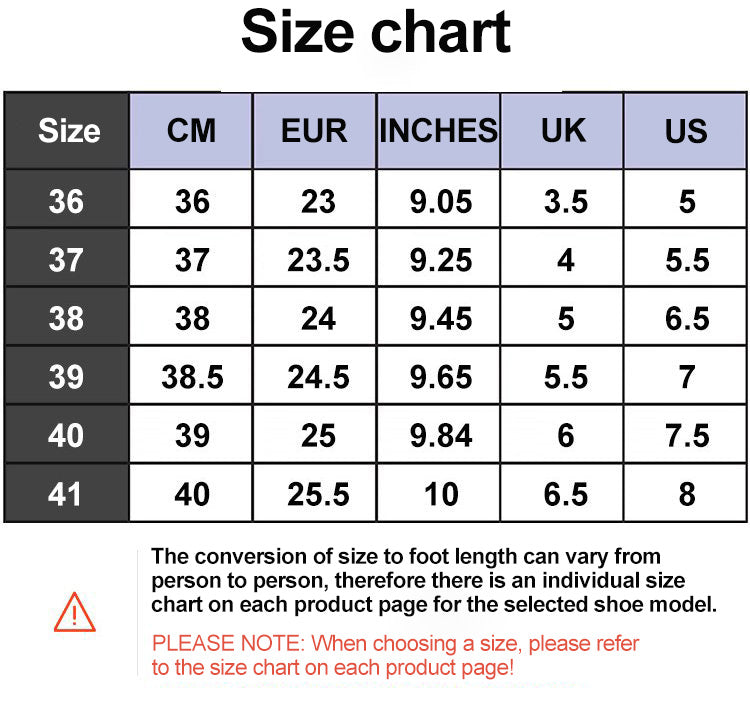
Task: Click the dark Size header cell
Action: point(66,131)
